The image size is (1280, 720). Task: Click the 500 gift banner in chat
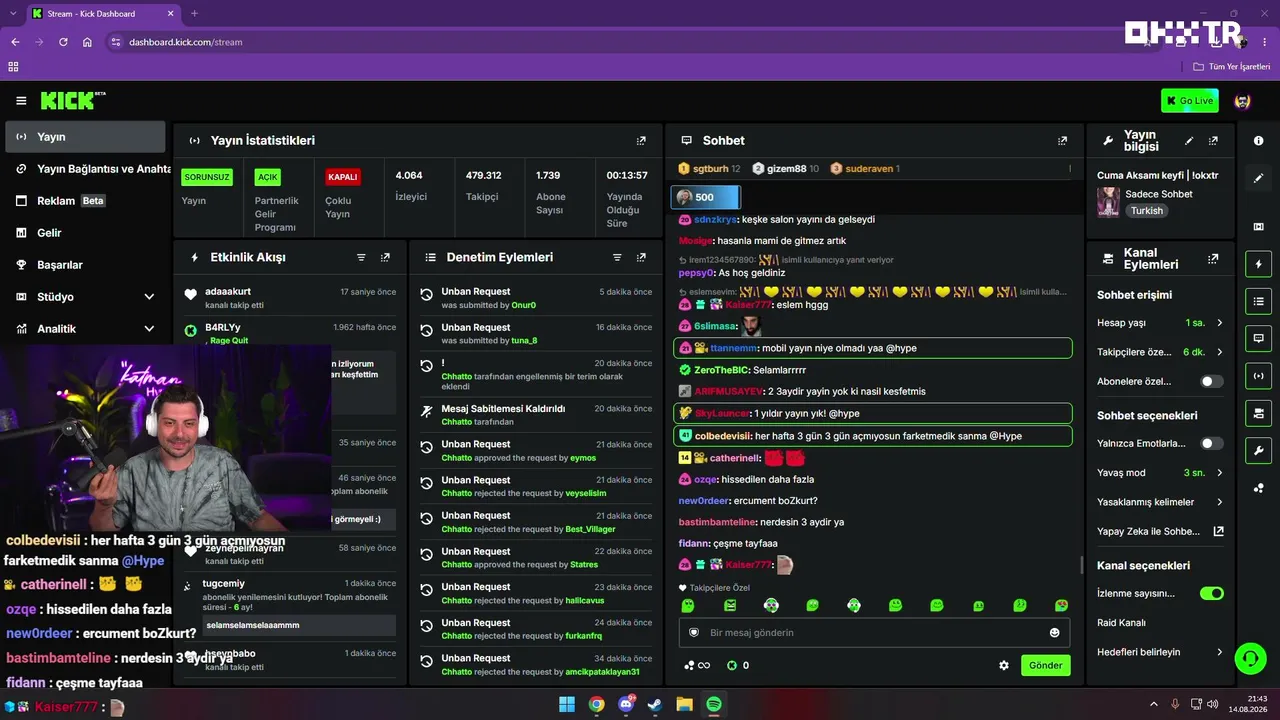705,197
